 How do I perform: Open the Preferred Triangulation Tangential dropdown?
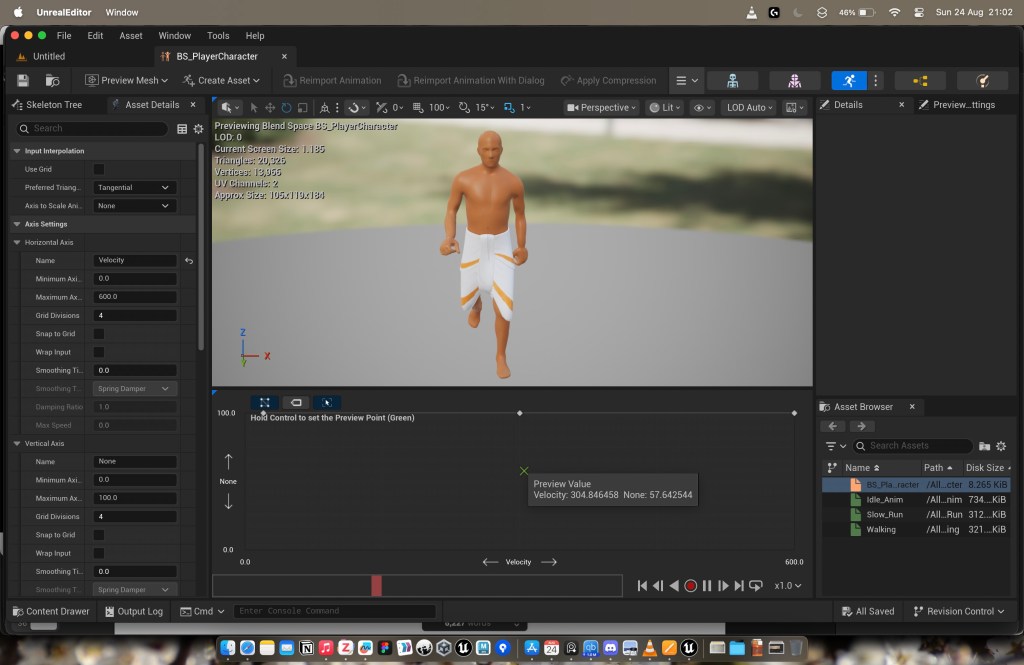[x=135, y=187]
